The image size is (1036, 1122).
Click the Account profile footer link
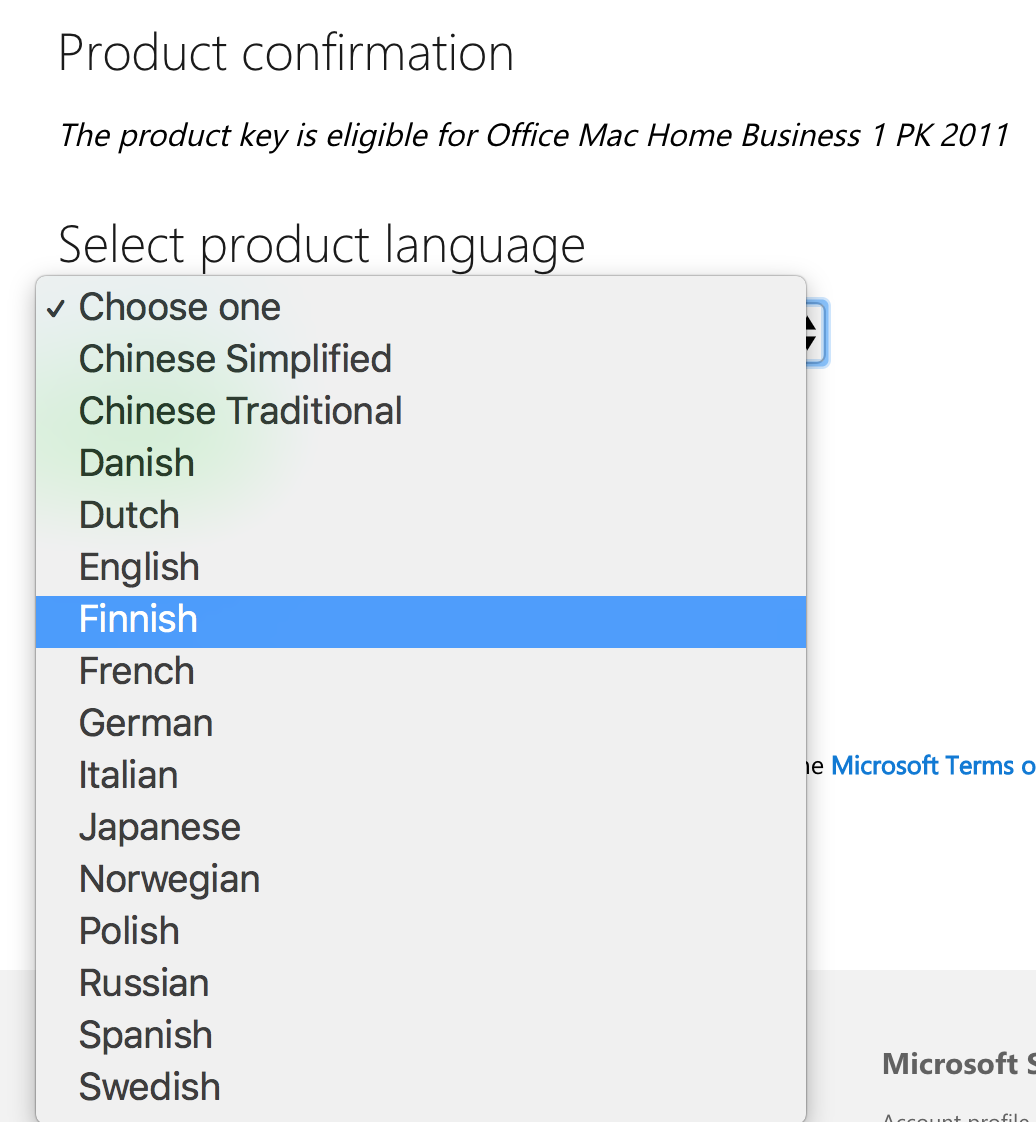coord(958,1116)
